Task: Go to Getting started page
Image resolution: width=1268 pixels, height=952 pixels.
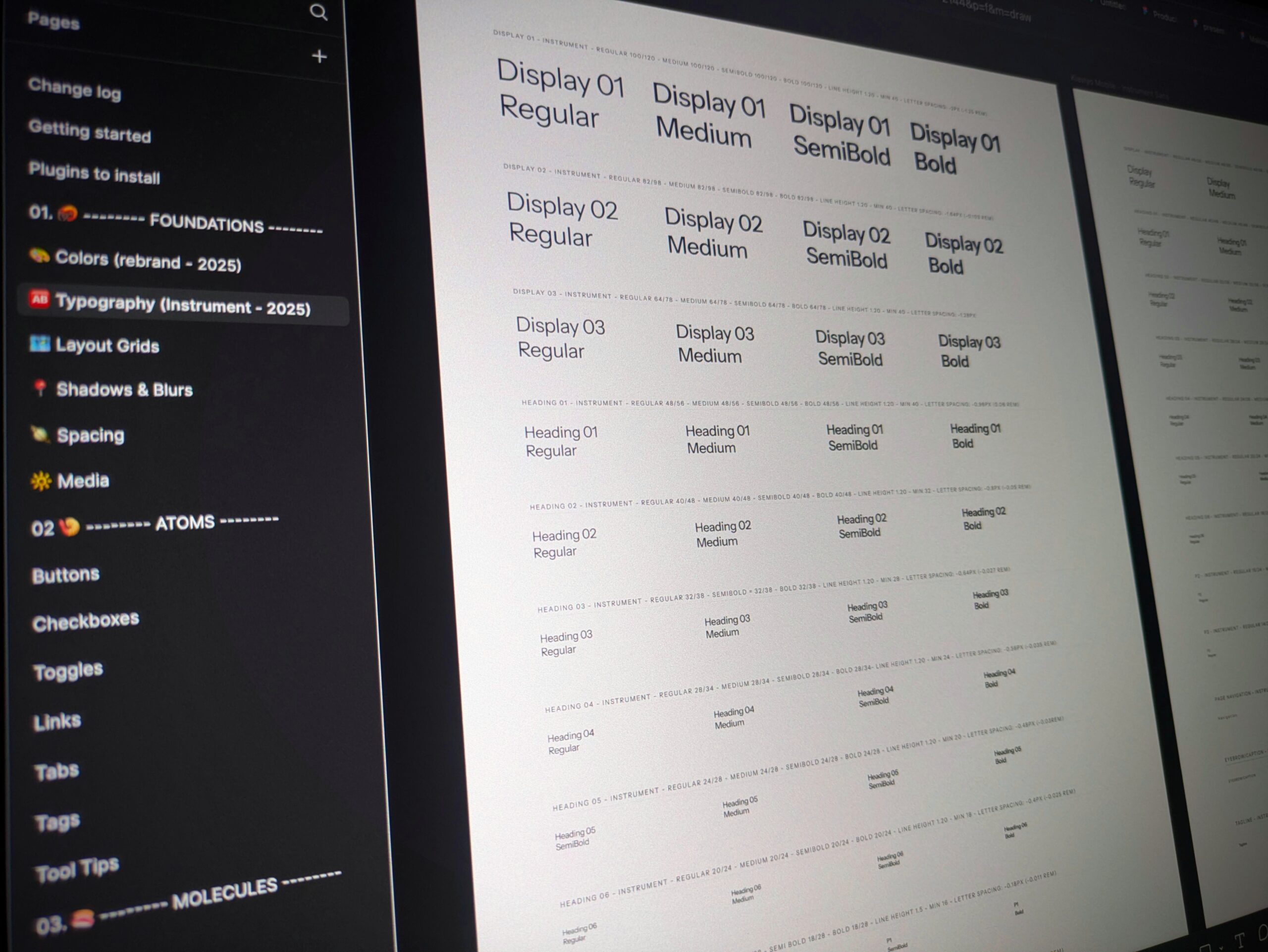Action: pyautogui.click(x=90, y=131)
